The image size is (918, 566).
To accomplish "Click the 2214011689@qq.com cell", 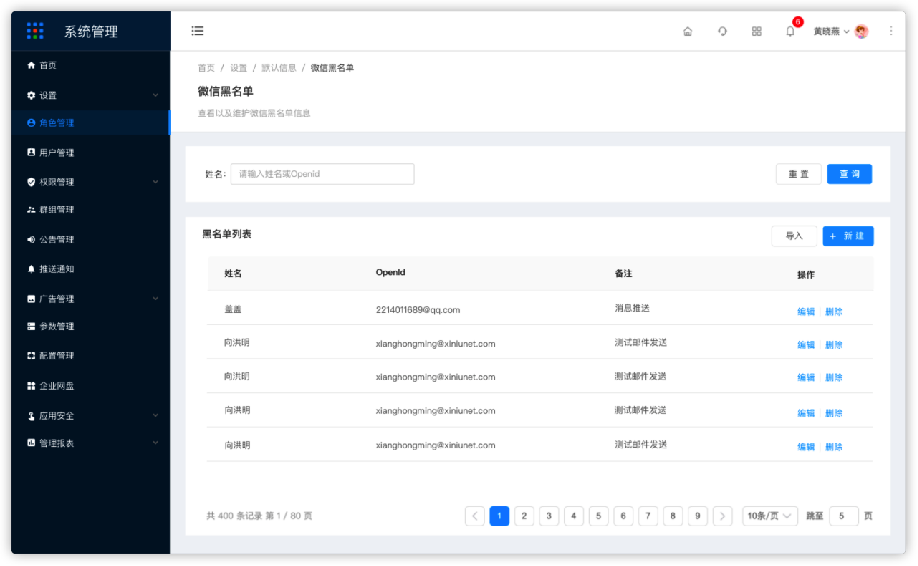I will tap(418, 310).
